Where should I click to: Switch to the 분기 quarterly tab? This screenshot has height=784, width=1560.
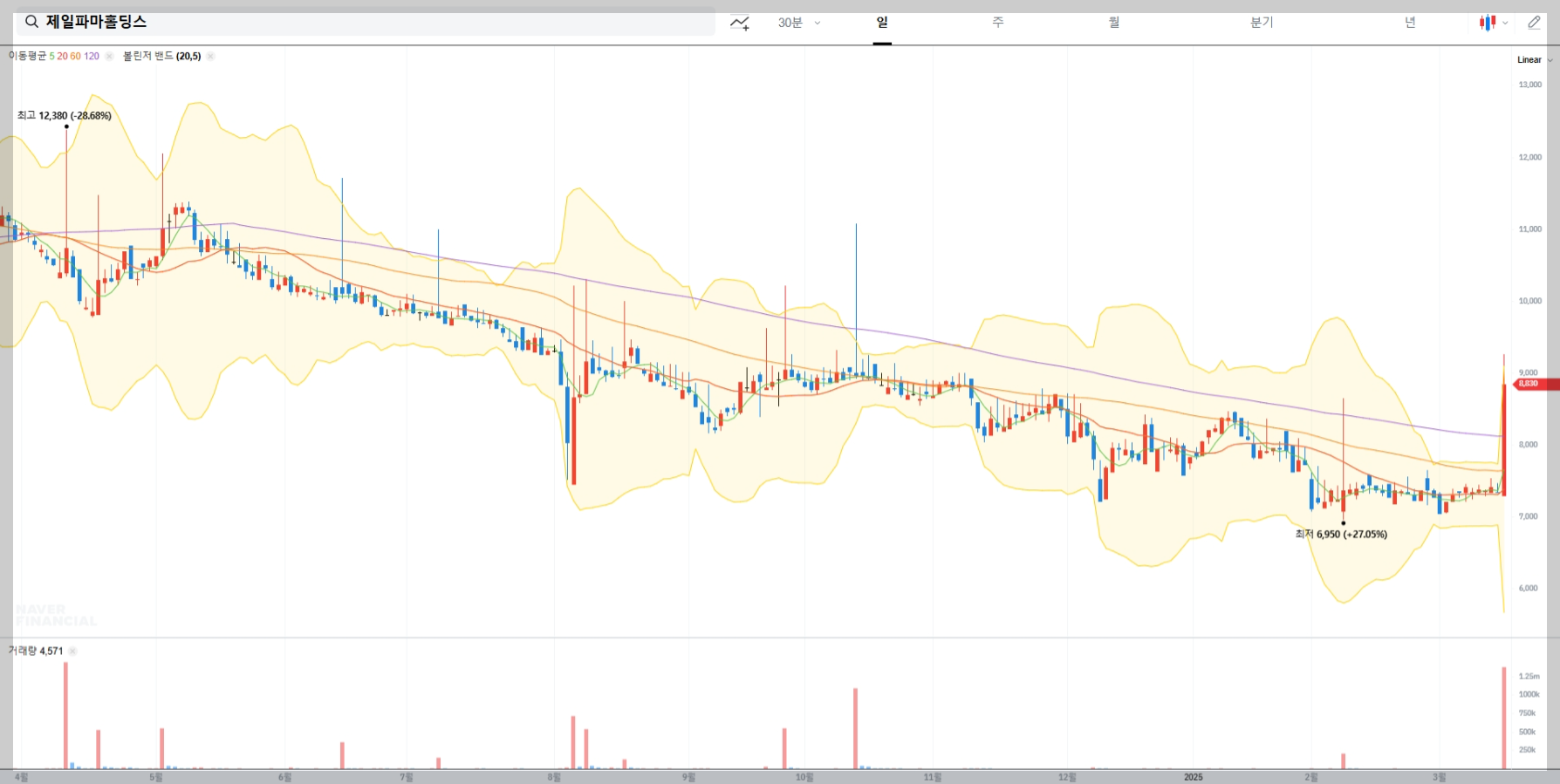1262,23
